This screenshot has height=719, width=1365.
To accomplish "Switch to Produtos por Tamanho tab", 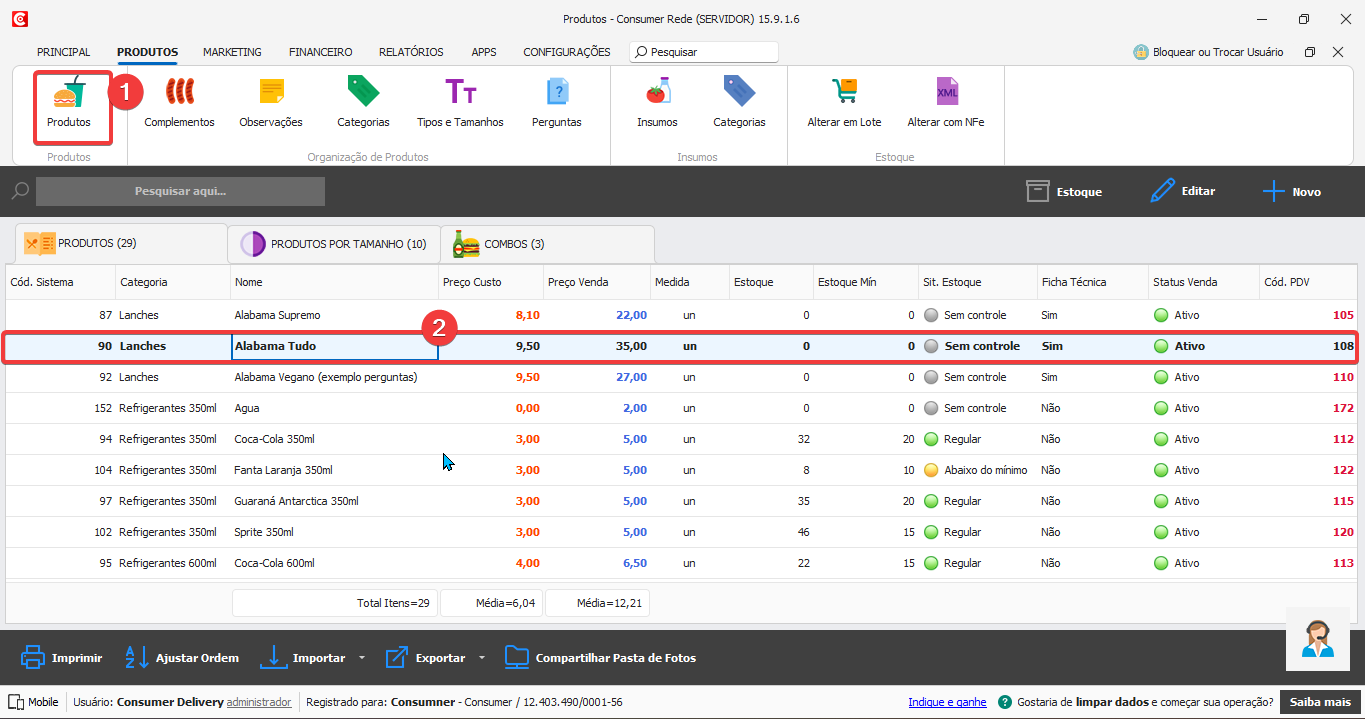I will tap(333, 244).
